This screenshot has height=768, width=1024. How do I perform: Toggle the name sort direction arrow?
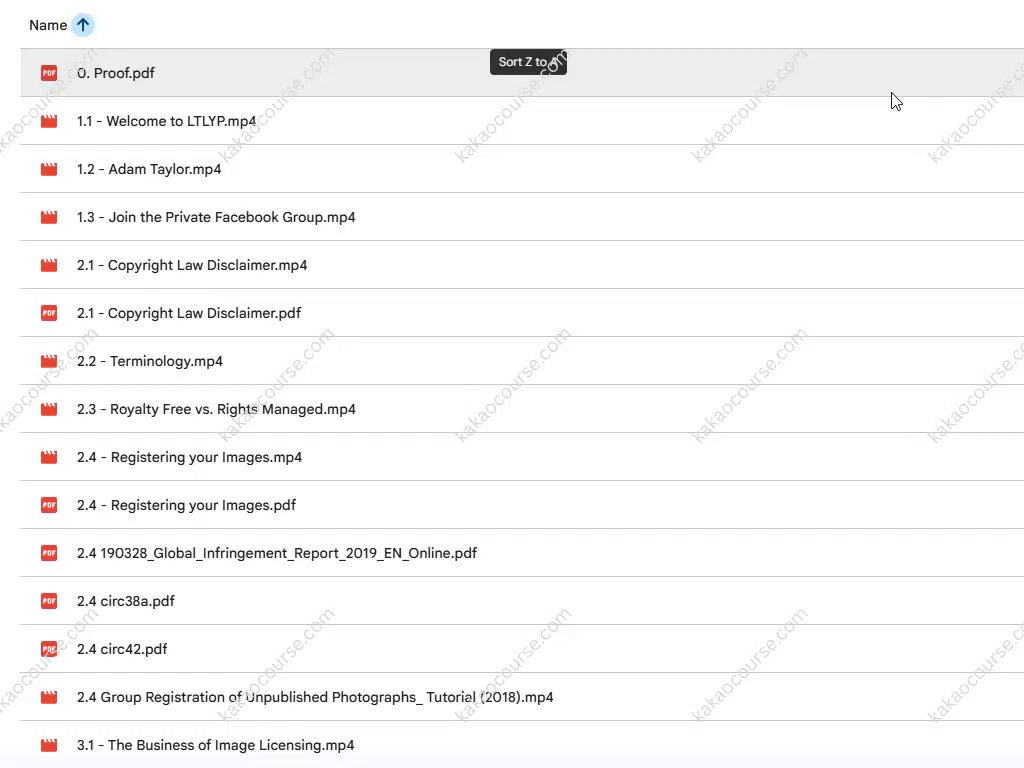click(x=83, y=26)
